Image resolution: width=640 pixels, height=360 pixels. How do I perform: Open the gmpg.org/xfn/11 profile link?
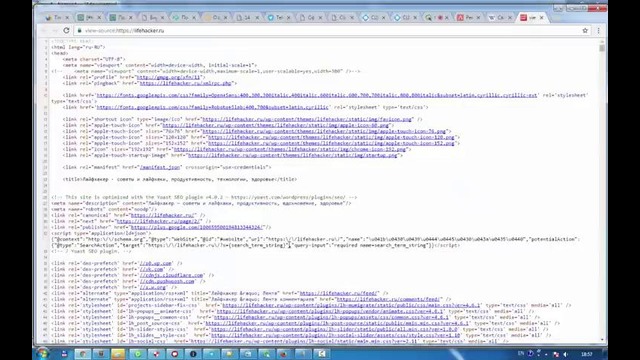pos(169,77)
